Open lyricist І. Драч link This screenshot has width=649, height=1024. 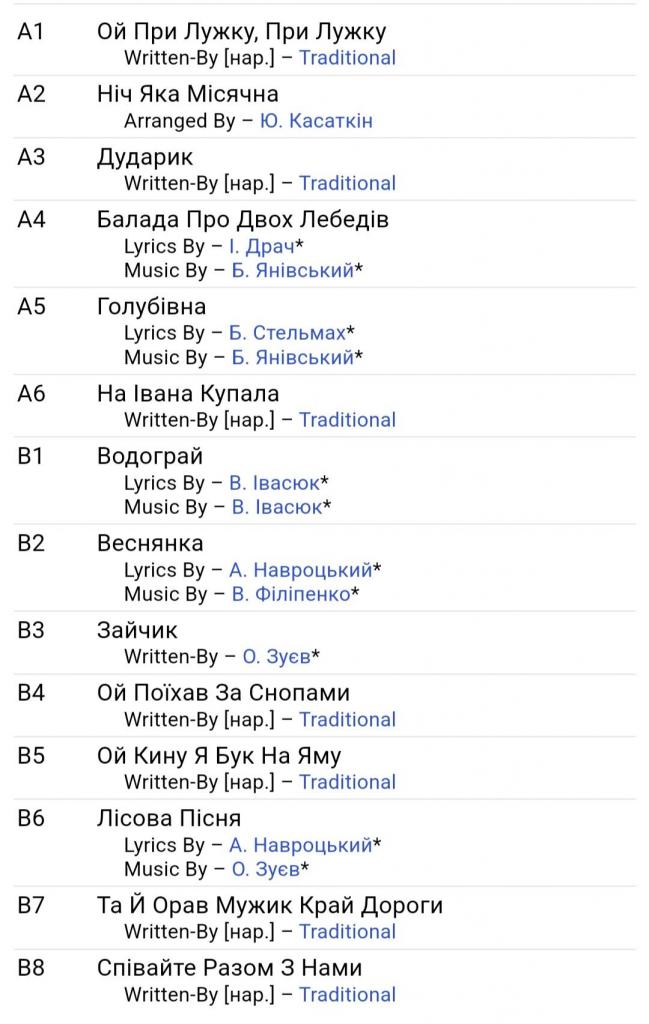pos(262,246)
